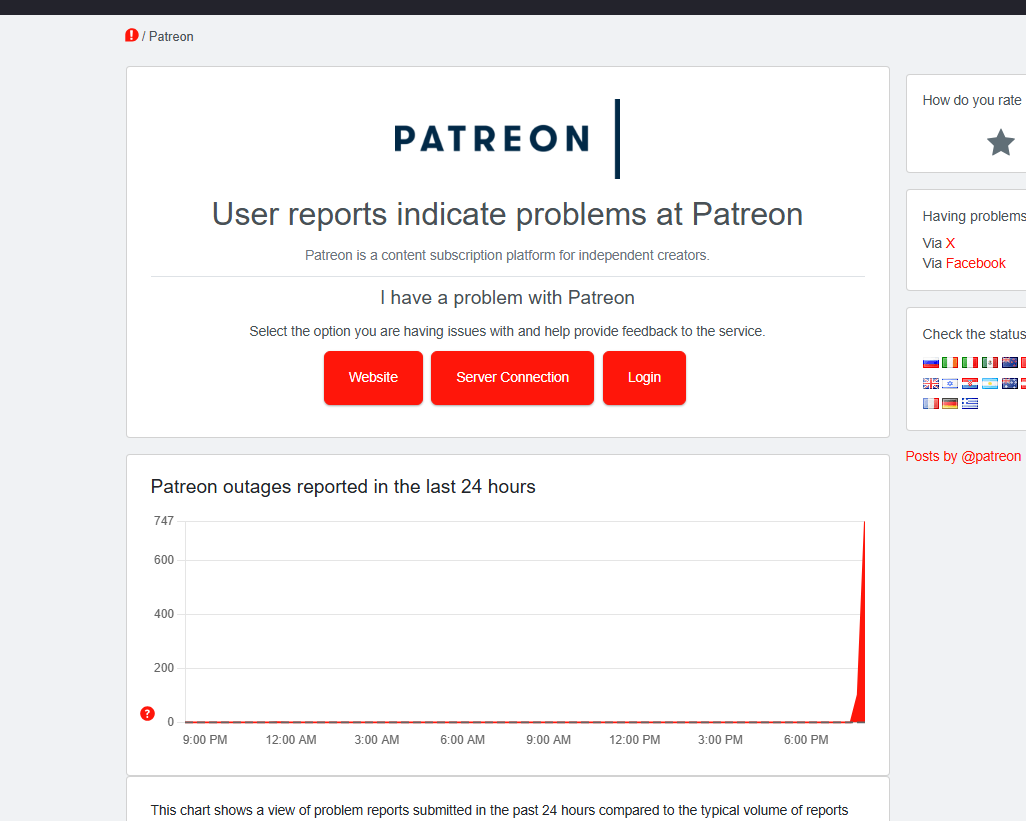This screenshot has height=821, width=1026.
Task: Click the '600' chart axis value
Action: 164,560
